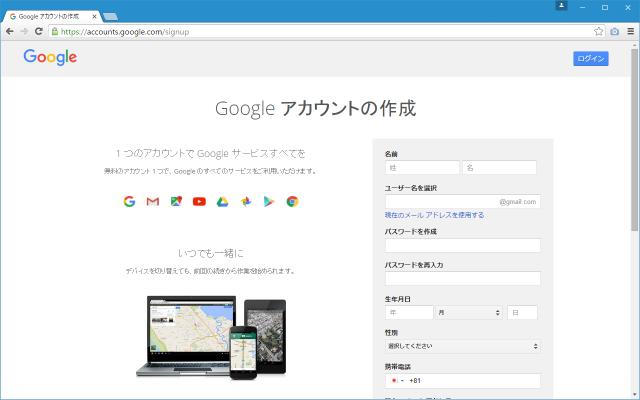The image size is (640, 400).
Task: Click the Google Photos pinwheel icon
Action: click(245, 201)
